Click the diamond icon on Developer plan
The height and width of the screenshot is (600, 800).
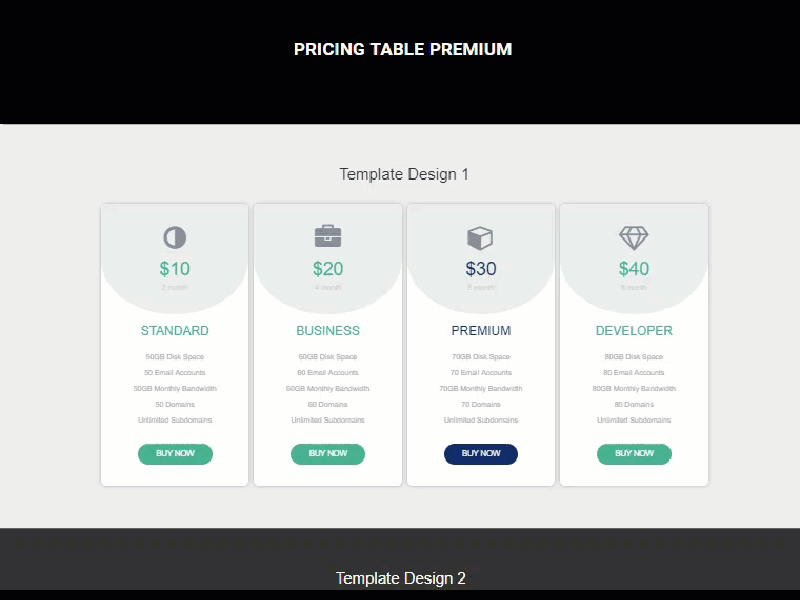click(x=634, y=237)
